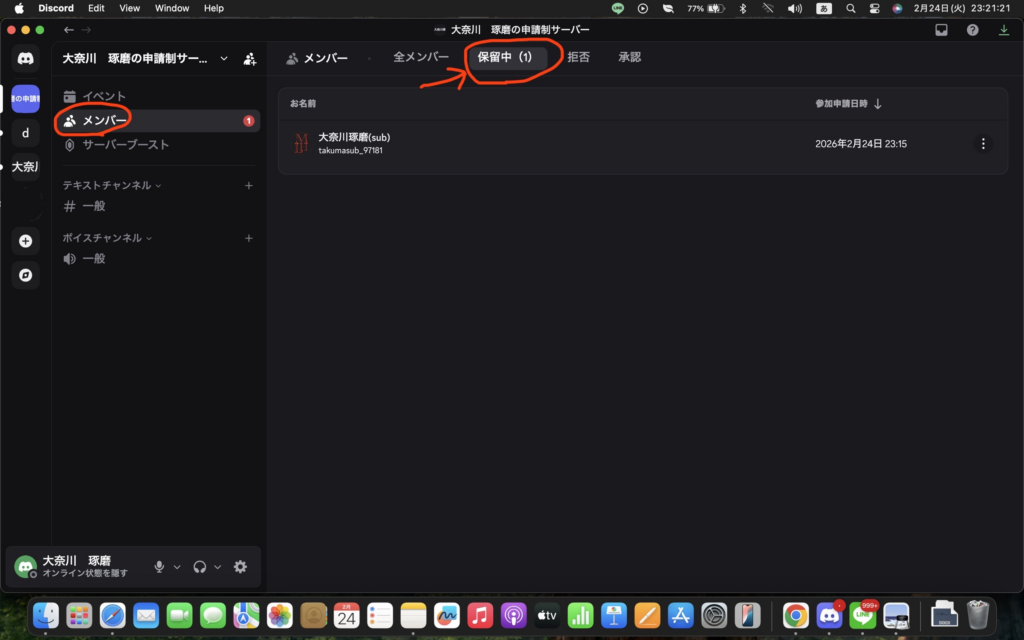Open the help question mark icon
This screenshot has height=640, width=1024.
click(972, 30)
